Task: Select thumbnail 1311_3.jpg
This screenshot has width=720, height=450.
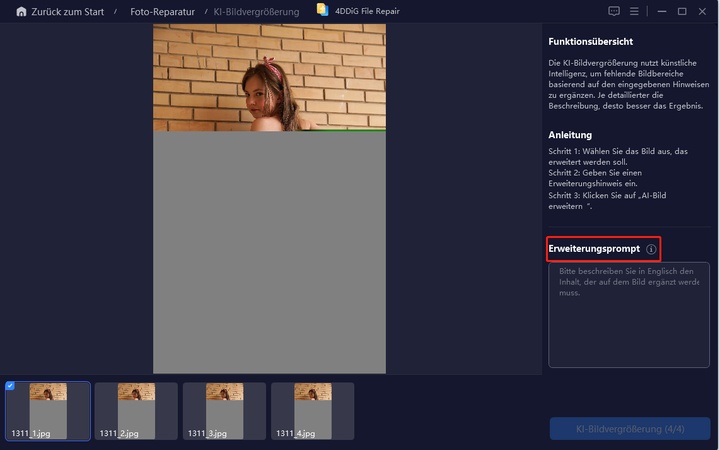Action: [224, 411]
